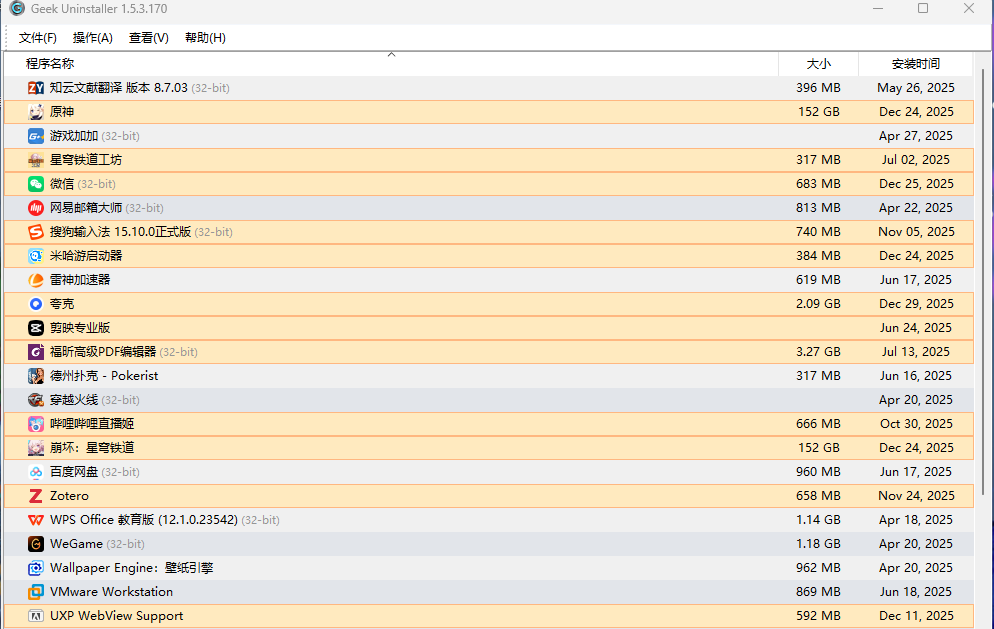Select the 游戏加加 program name
This screenshot has width=994, height=629.
click(74, 136)
